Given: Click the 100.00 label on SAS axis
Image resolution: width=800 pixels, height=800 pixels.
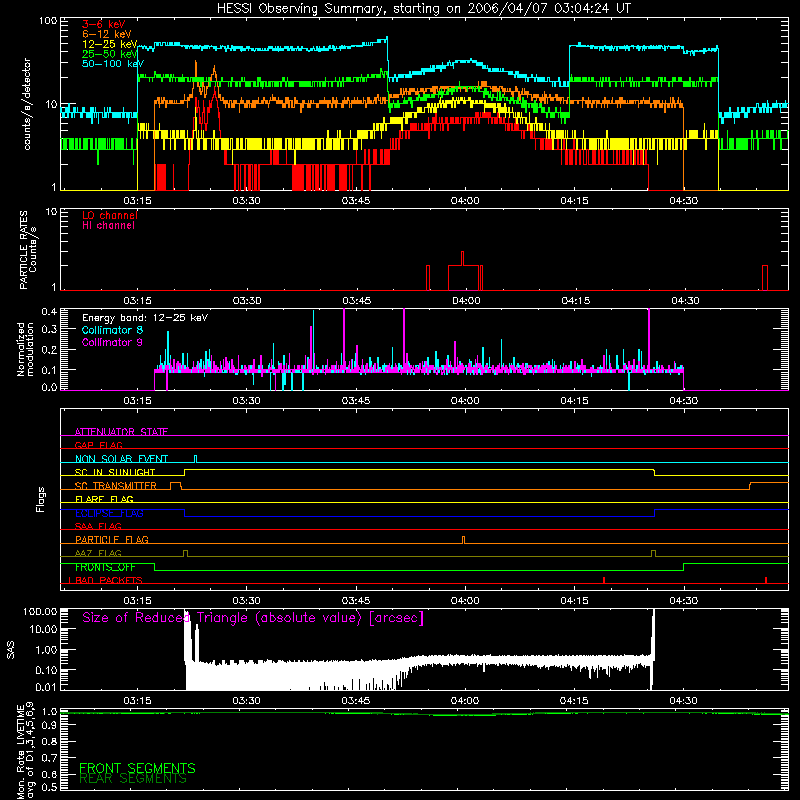Looking at the screenshot, I should [40, 611].
